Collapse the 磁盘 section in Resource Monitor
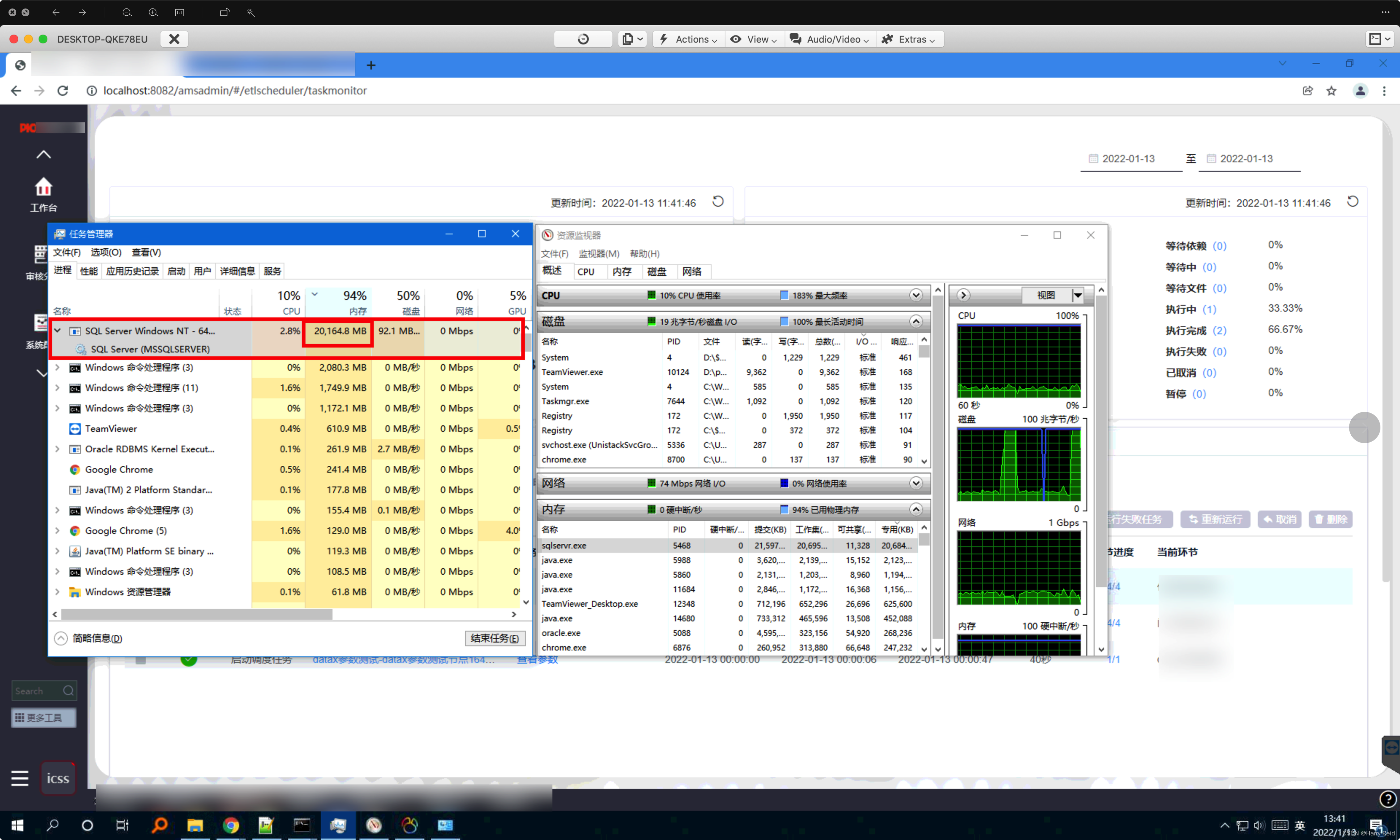This screenshot has width=1400, height=840. coord(915,321)
